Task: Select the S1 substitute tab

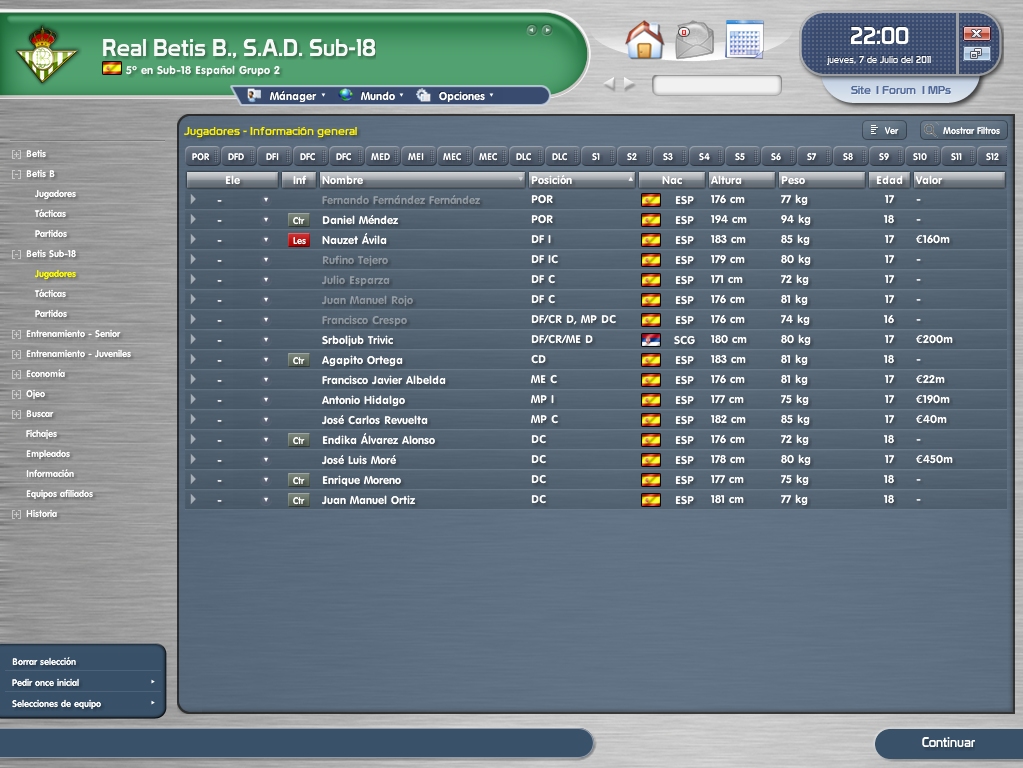Action: pos(596,157)
